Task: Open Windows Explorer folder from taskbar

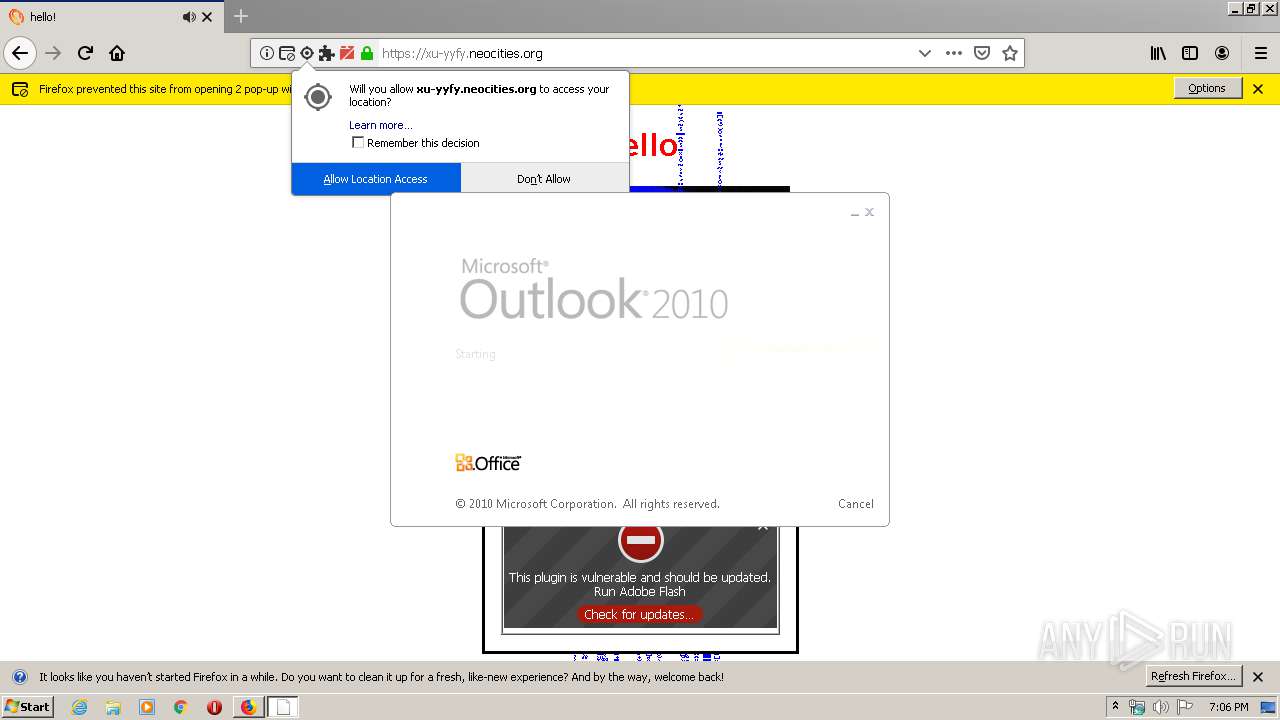Action: tap(113, 707)
